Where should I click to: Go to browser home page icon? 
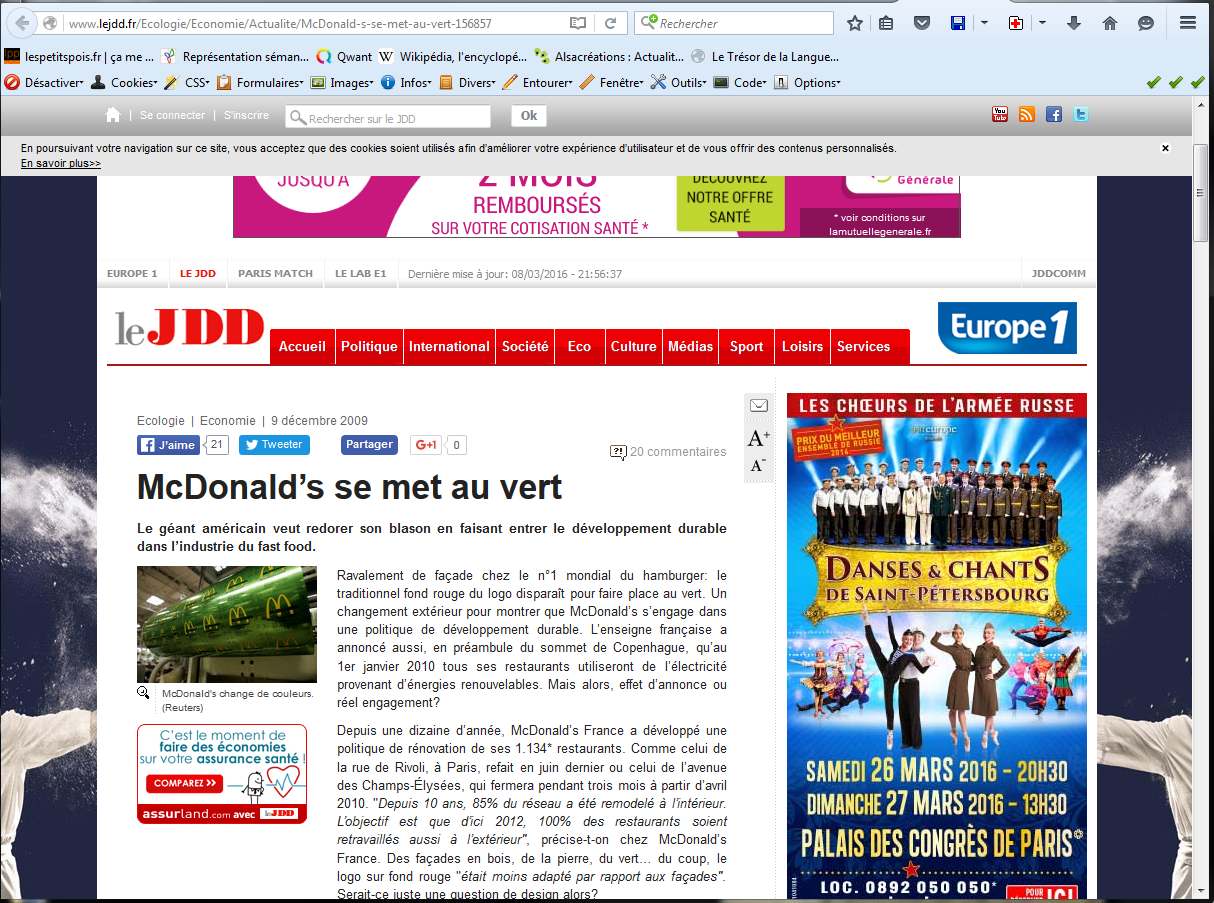point(1110,23)
